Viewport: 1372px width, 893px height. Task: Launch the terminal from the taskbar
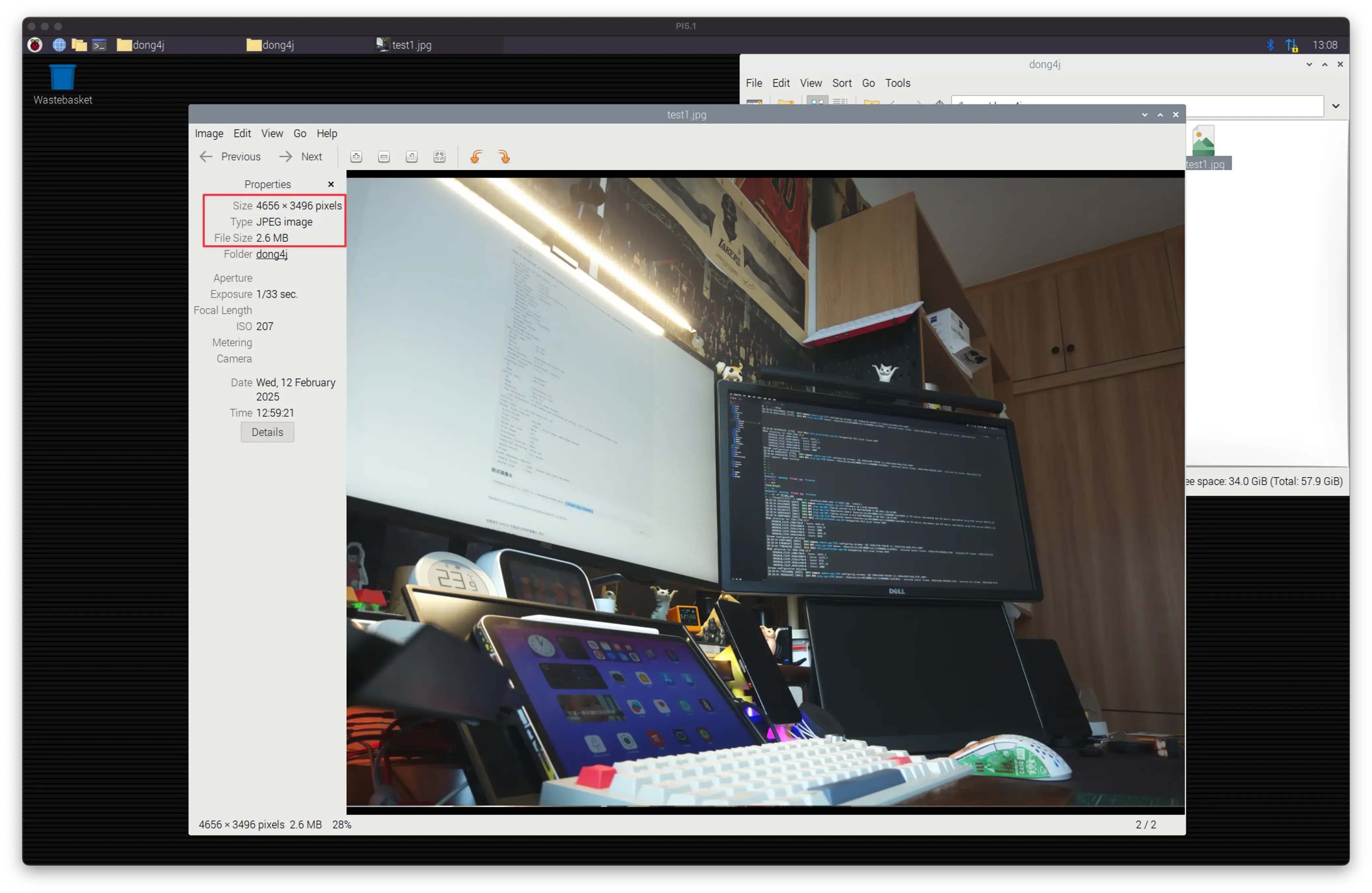[99, 45]
